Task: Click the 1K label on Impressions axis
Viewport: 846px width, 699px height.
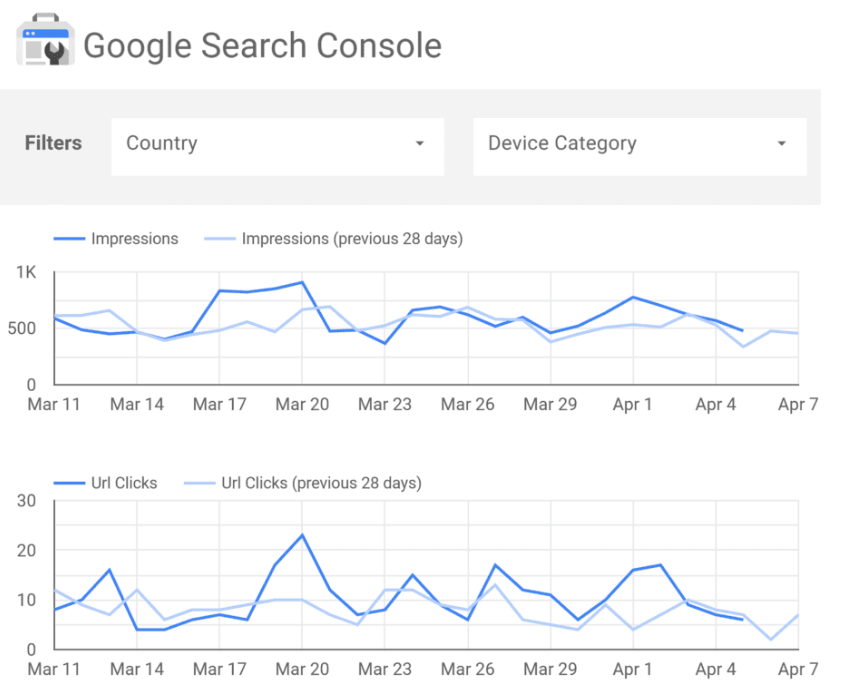Action: point(26,272)
